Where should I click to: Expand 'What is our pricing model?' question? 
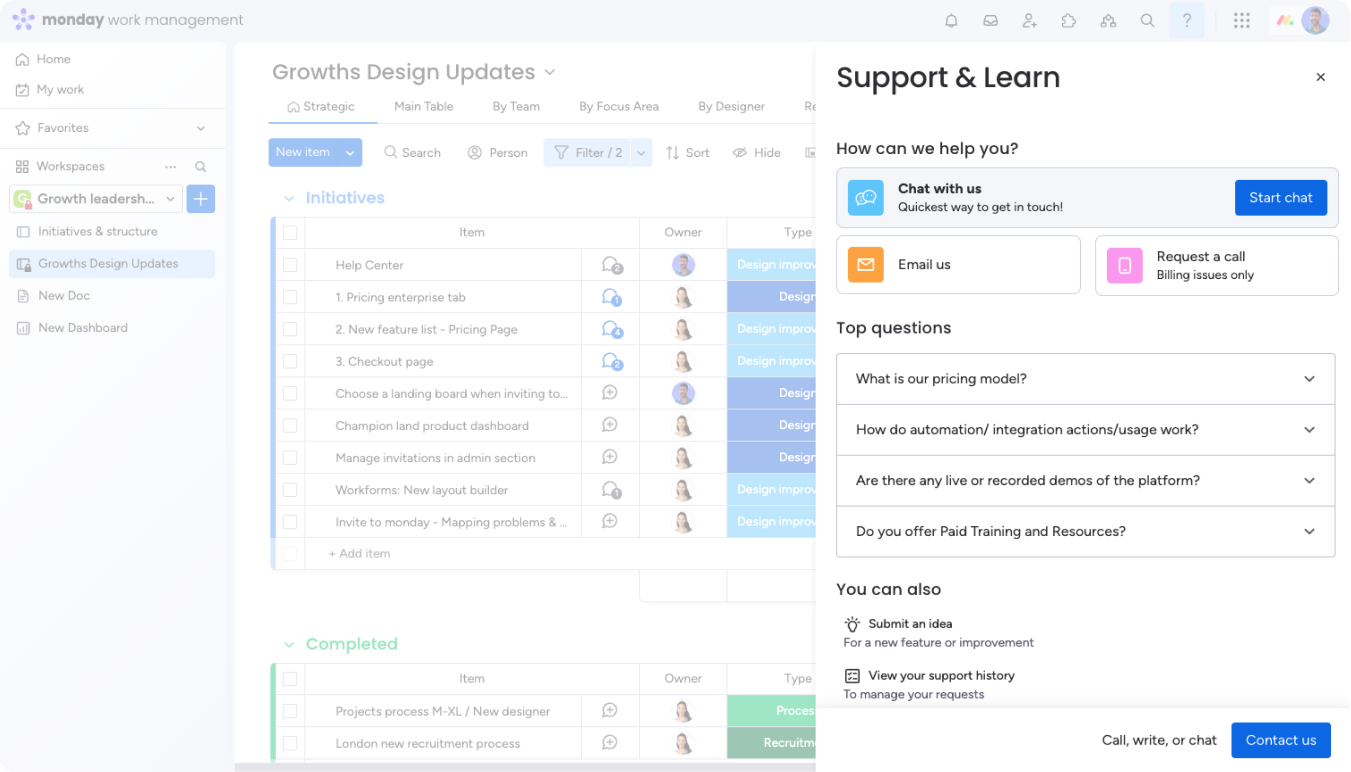1085,379
